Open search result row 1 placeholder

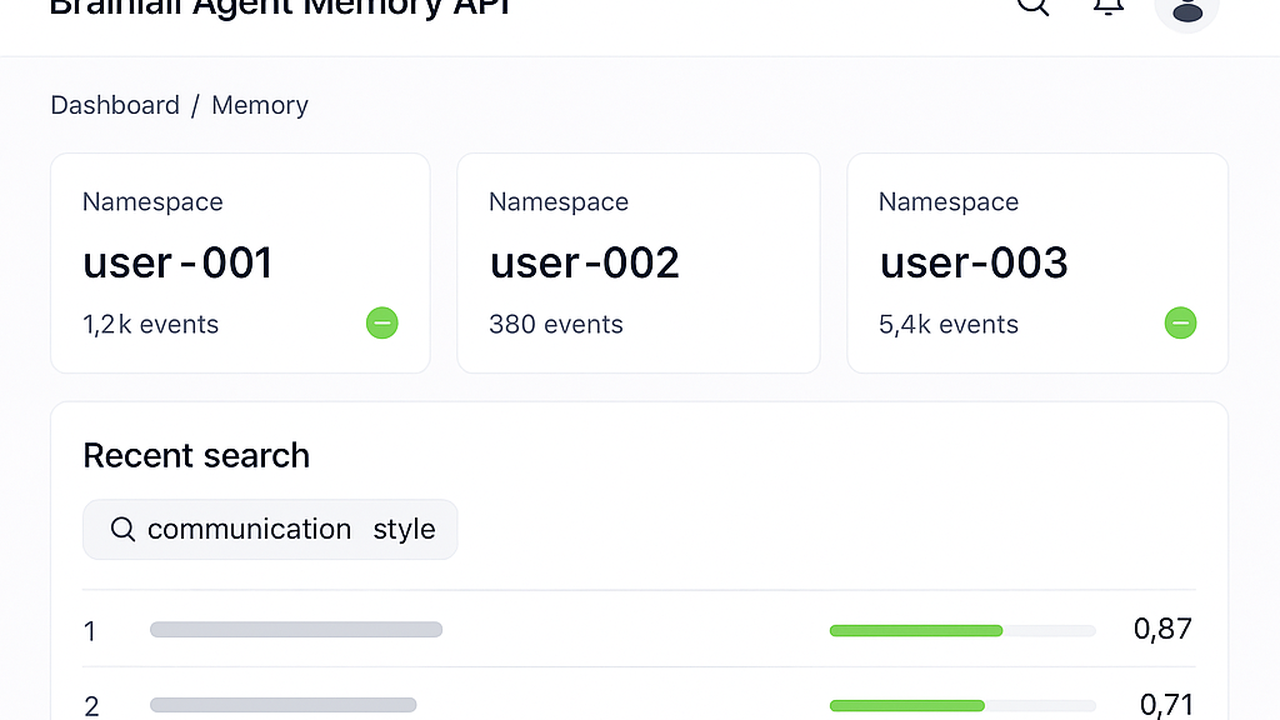pyautogui.click(x=296, y=629)
